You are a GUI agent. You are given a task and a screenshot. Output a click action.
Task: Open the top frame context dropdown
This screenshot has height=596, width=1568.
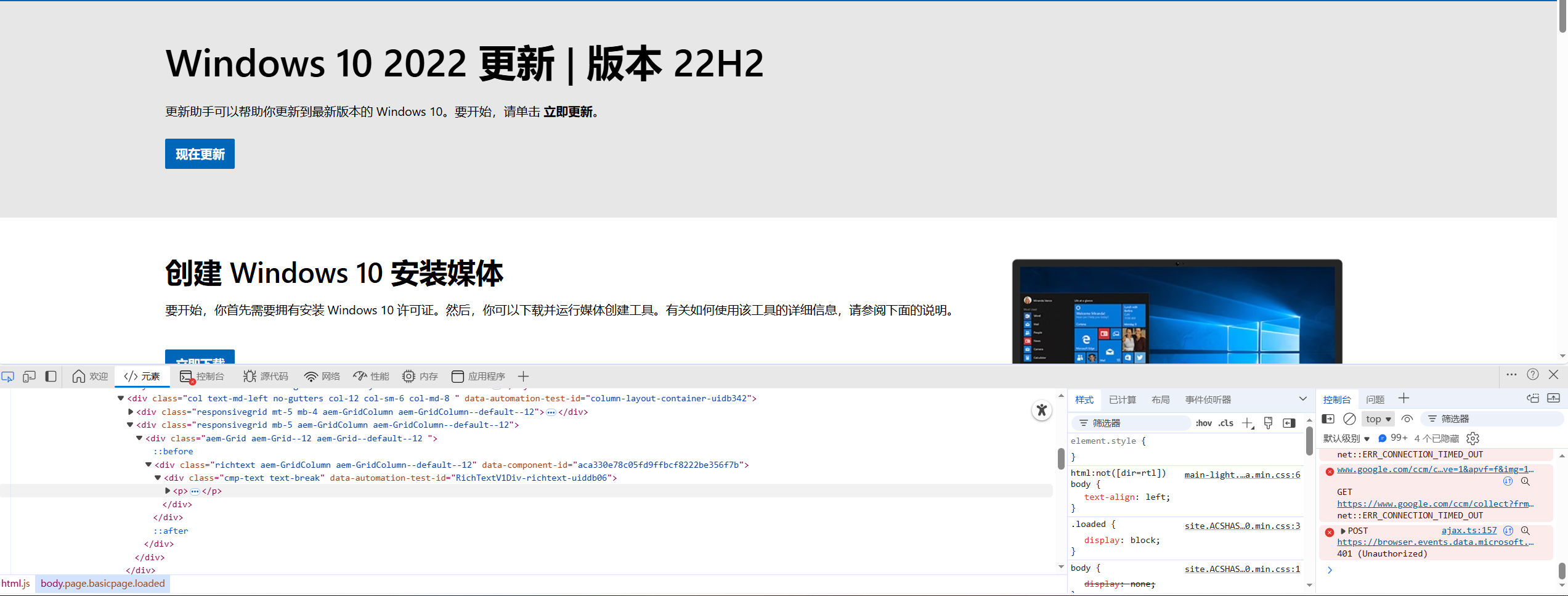coord(1377,419)
